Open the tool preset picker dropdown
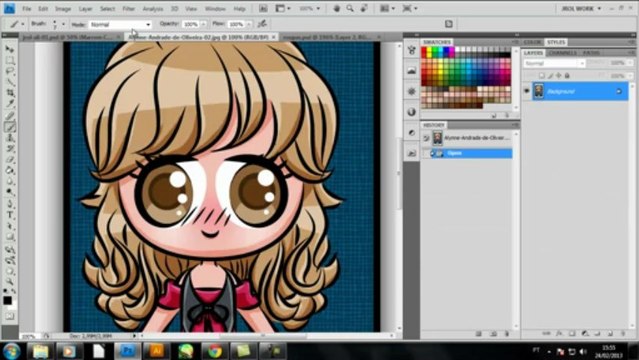The width and height of the screenshot is (639, 360). tap(22, 24)
